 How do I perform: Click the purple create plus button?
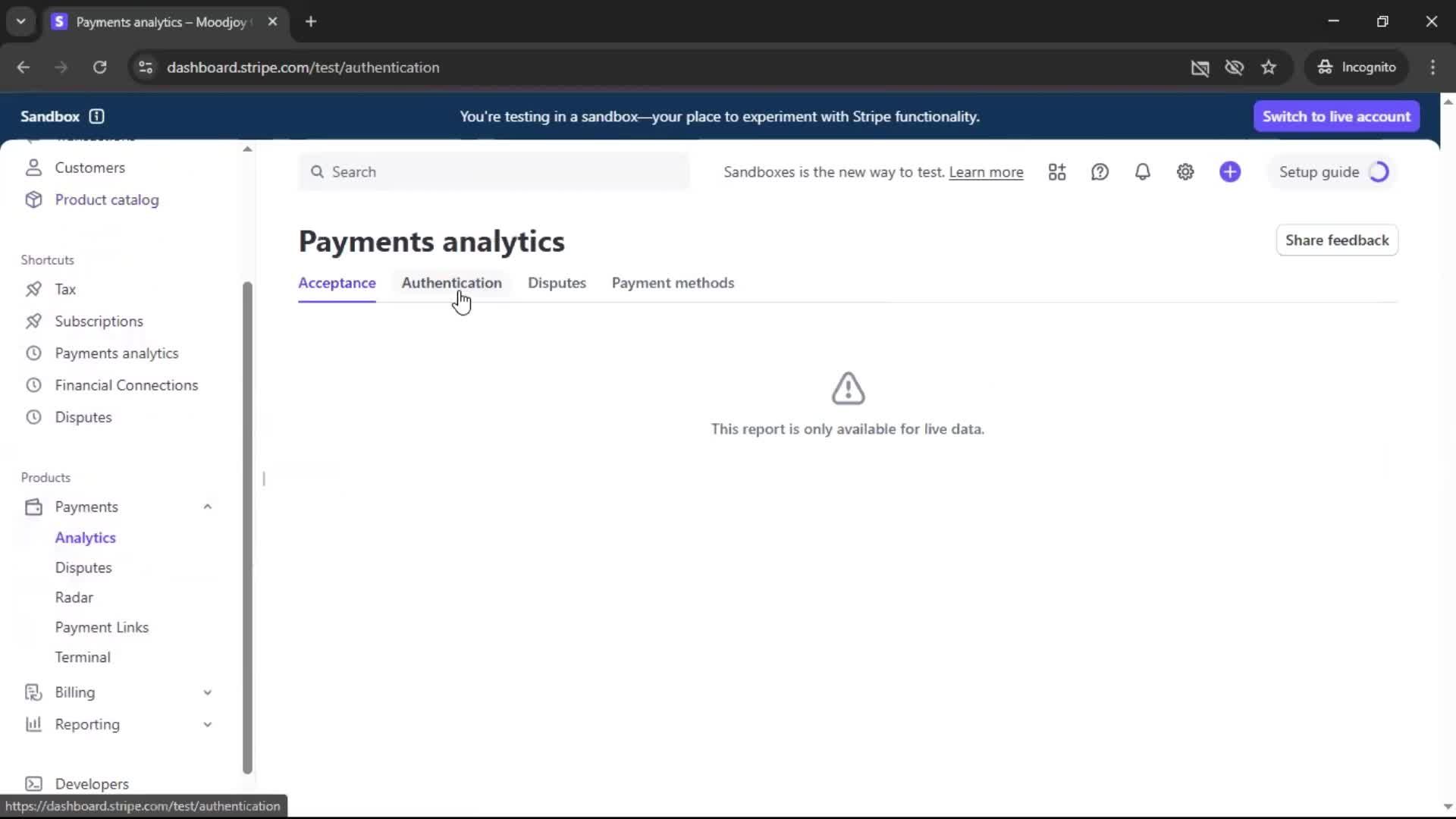tap(1230, 172)
